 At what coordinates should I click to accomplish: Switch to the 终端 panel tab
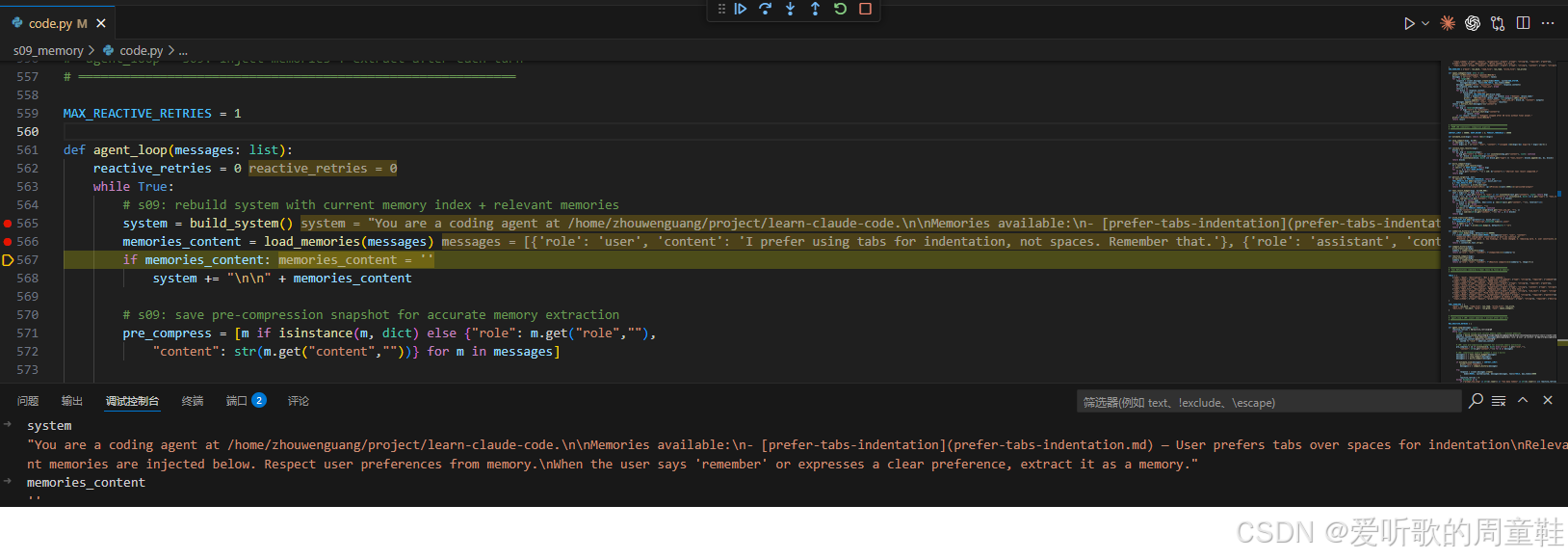(x=193, y=401)
